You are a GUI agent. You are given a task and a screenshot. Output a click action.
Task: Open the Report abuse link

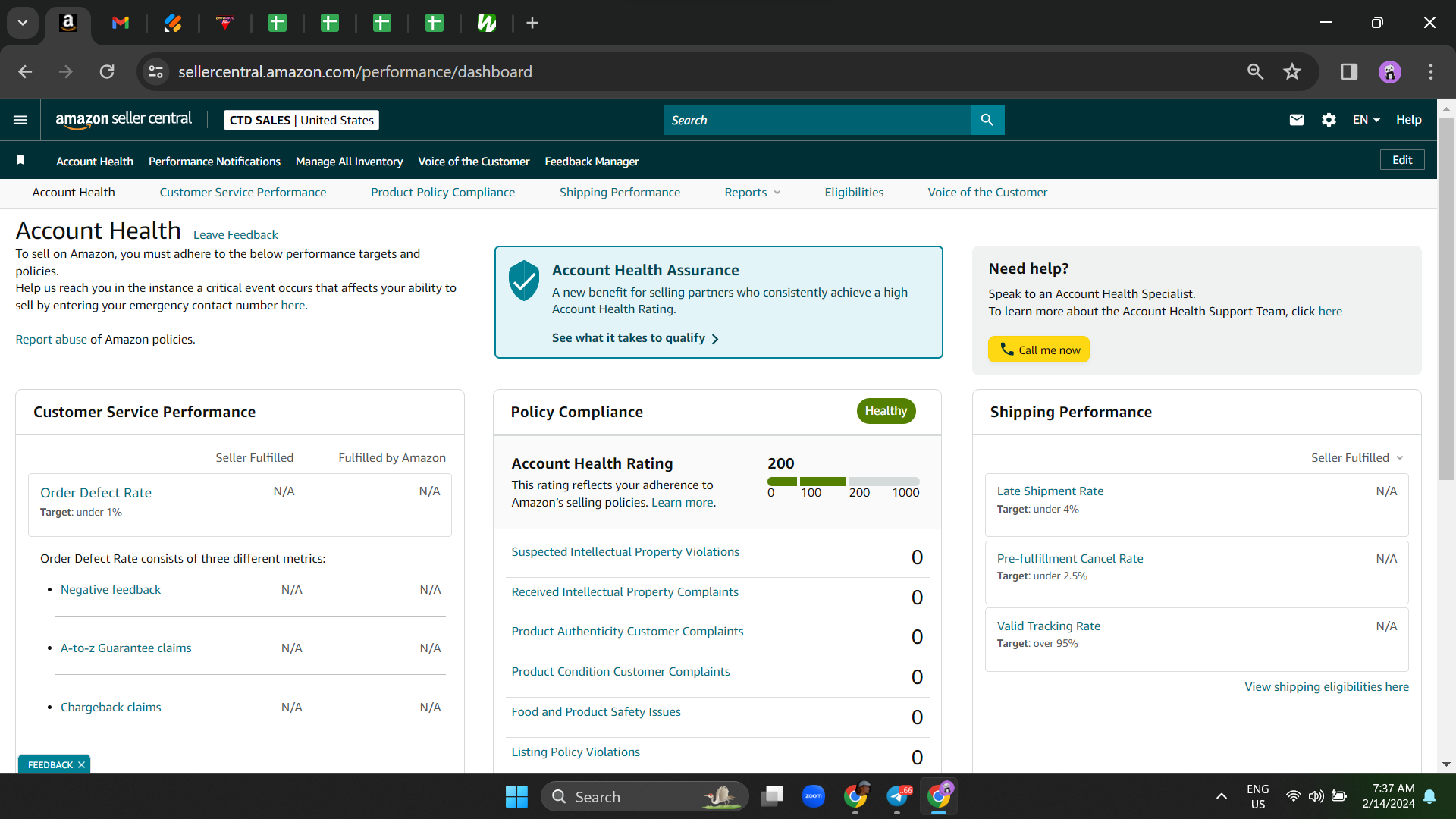click(51, 340)
